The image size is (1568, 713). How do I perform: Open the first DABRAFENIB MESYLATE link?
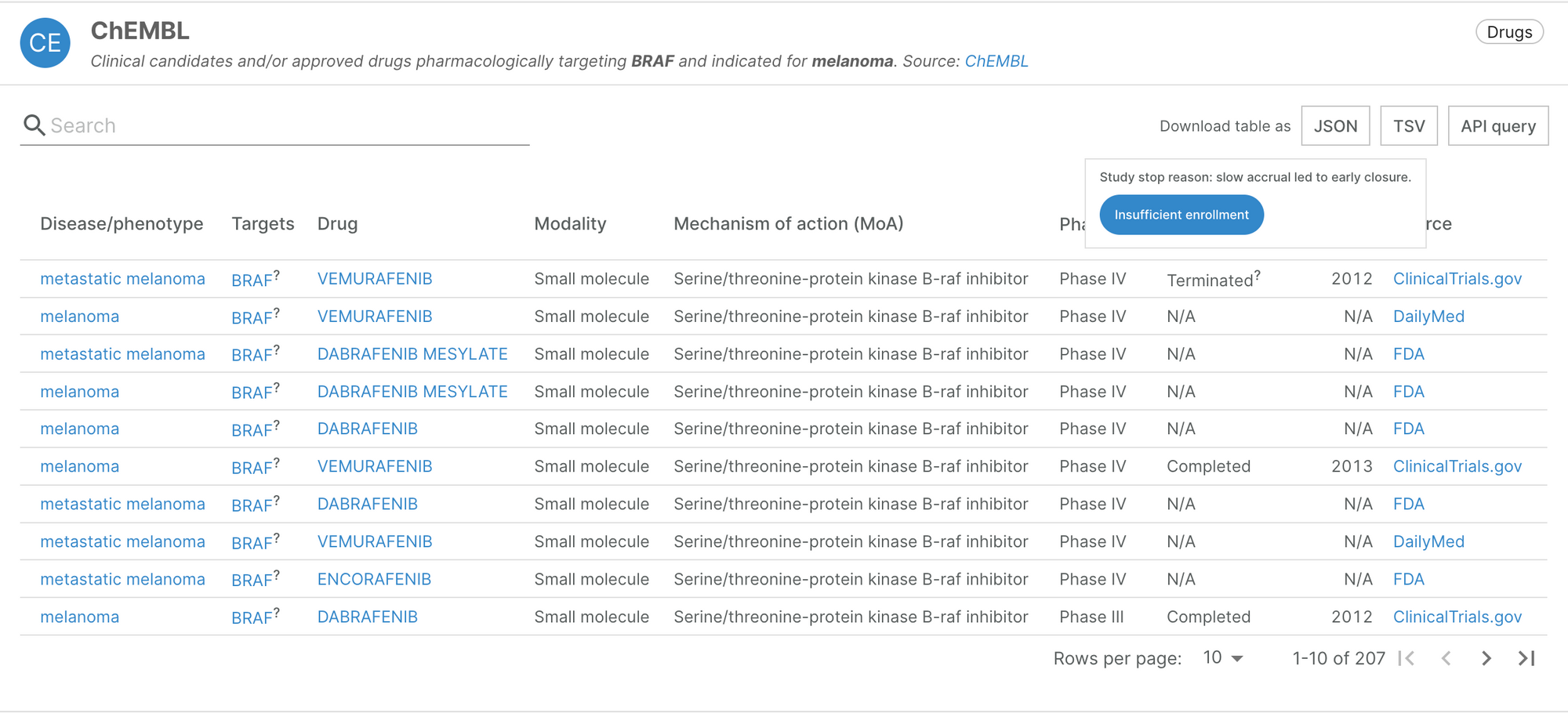coord(412,354)
